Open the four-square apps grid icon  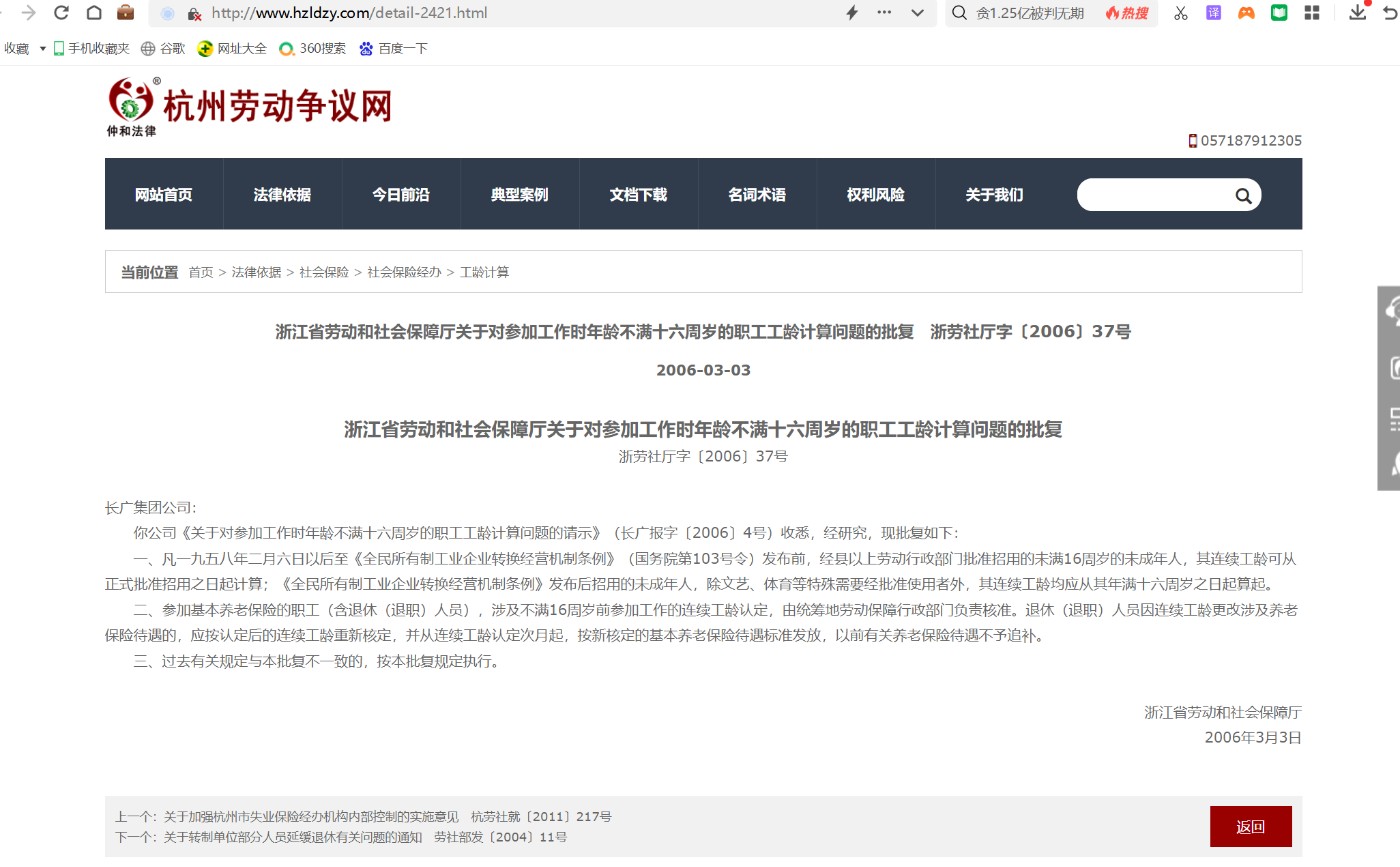pyautogui.click(x=1312, y=13)
